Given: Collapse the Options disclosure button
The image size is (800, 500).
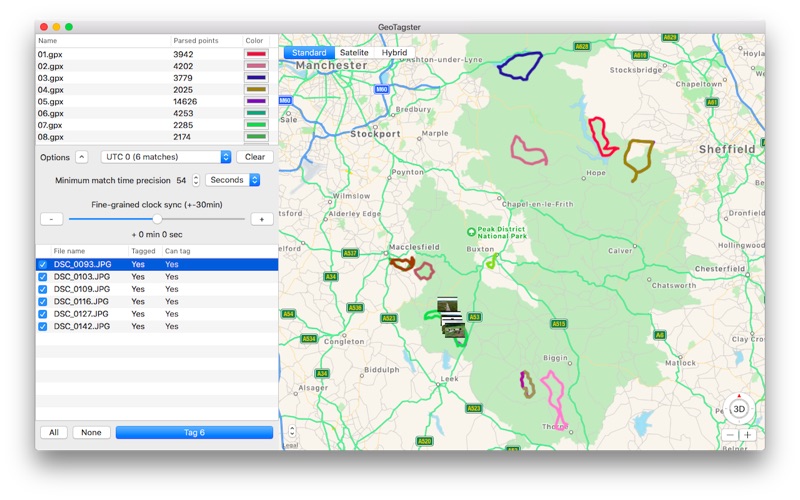Looking at the screenshot, I should 82,157.
